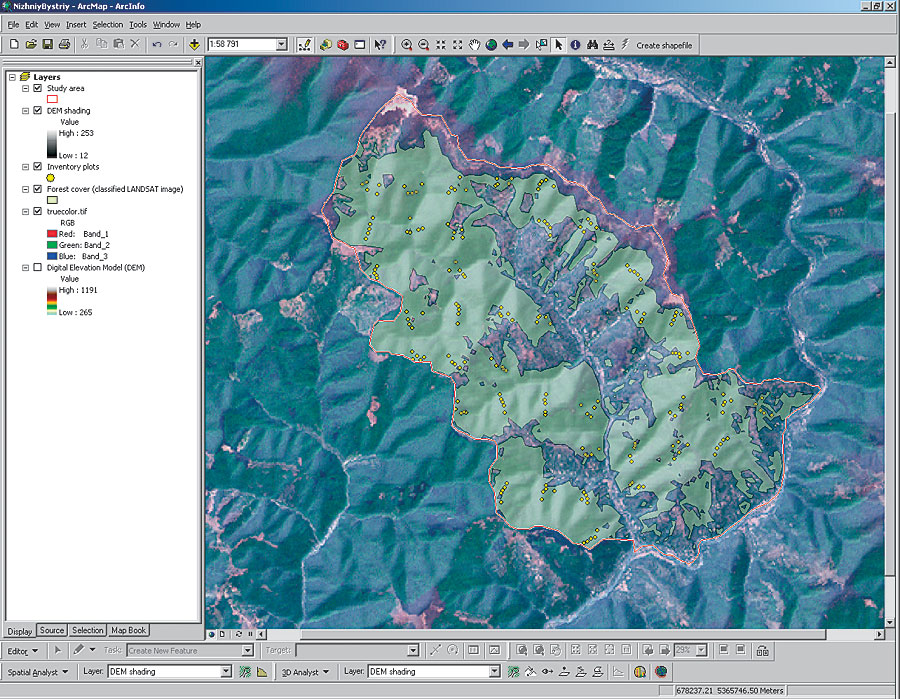Collapse the Layers data frame
This screenshot has height=699, width=900.
pos(12,77)
